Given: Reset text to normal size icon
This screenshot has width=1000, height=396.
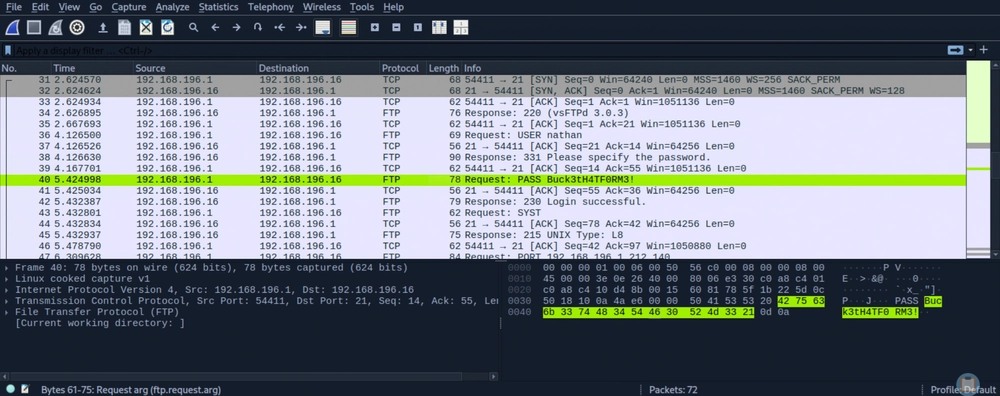Looking at the screenshot, I should click(418, 27).
